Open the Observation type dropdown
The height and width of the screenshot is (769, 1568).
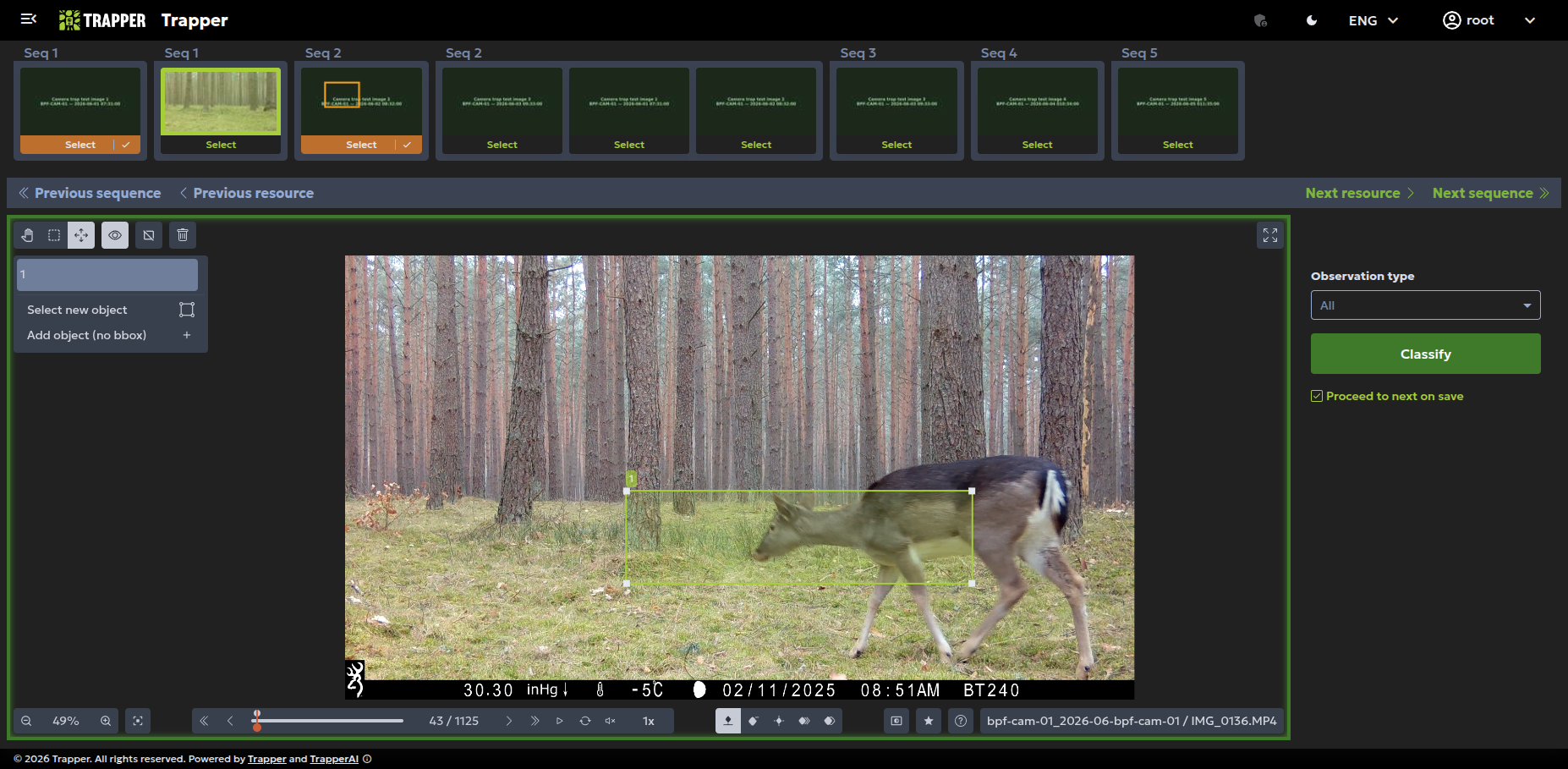pyautogui.click(x=1426, y=305)
